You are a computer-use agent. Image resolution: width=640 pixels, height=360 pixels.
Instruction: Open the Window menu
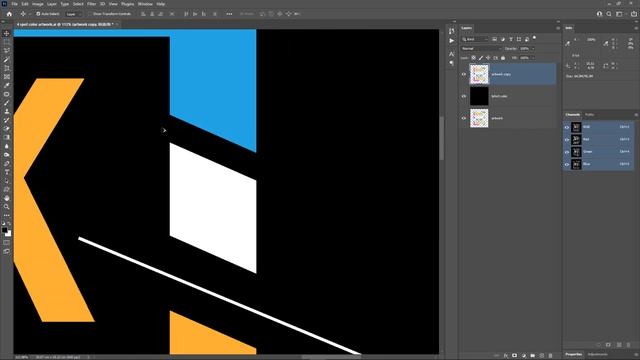coord(145,4)
